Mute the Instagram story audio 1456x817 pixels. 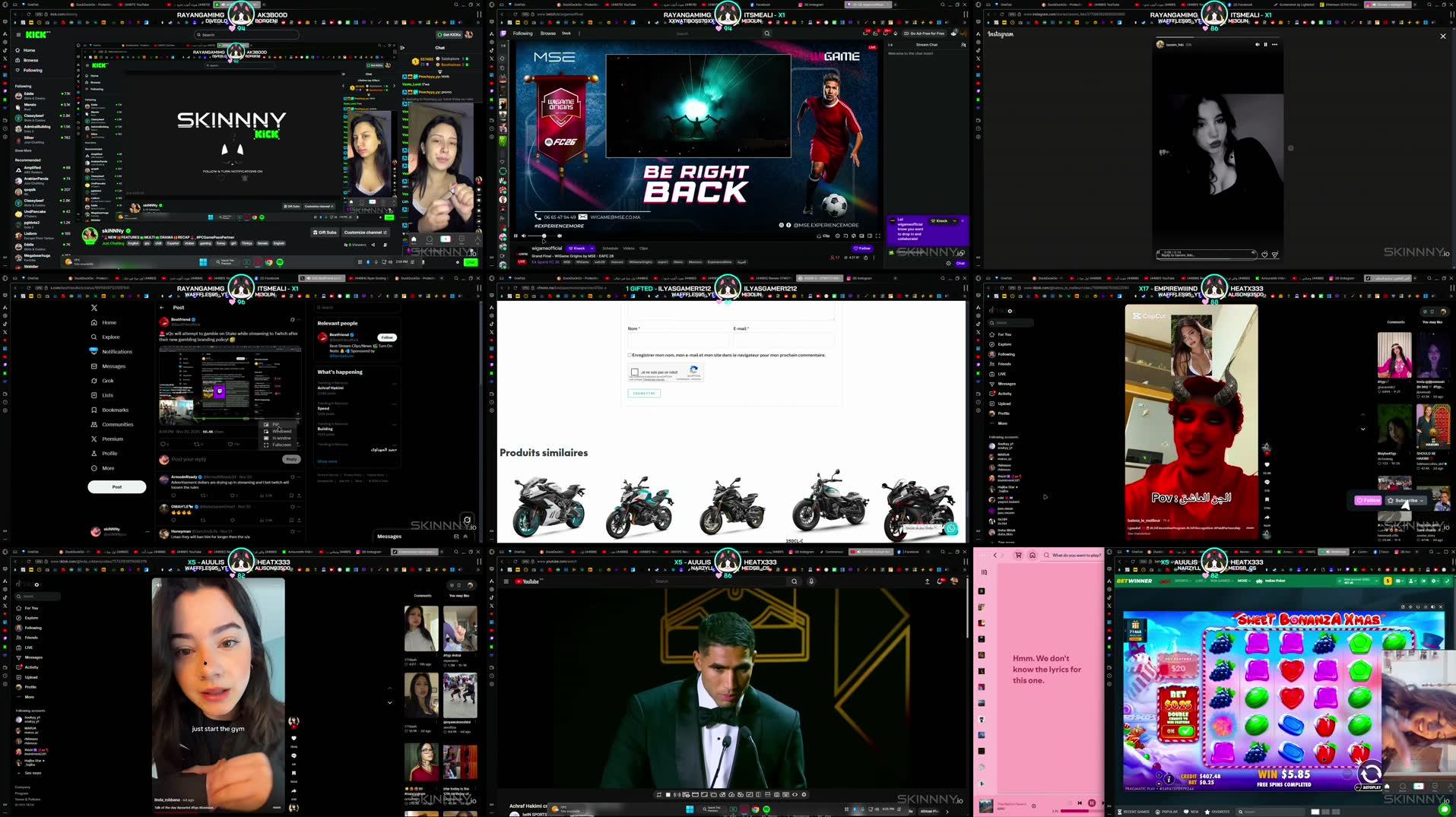[1257, 44]
